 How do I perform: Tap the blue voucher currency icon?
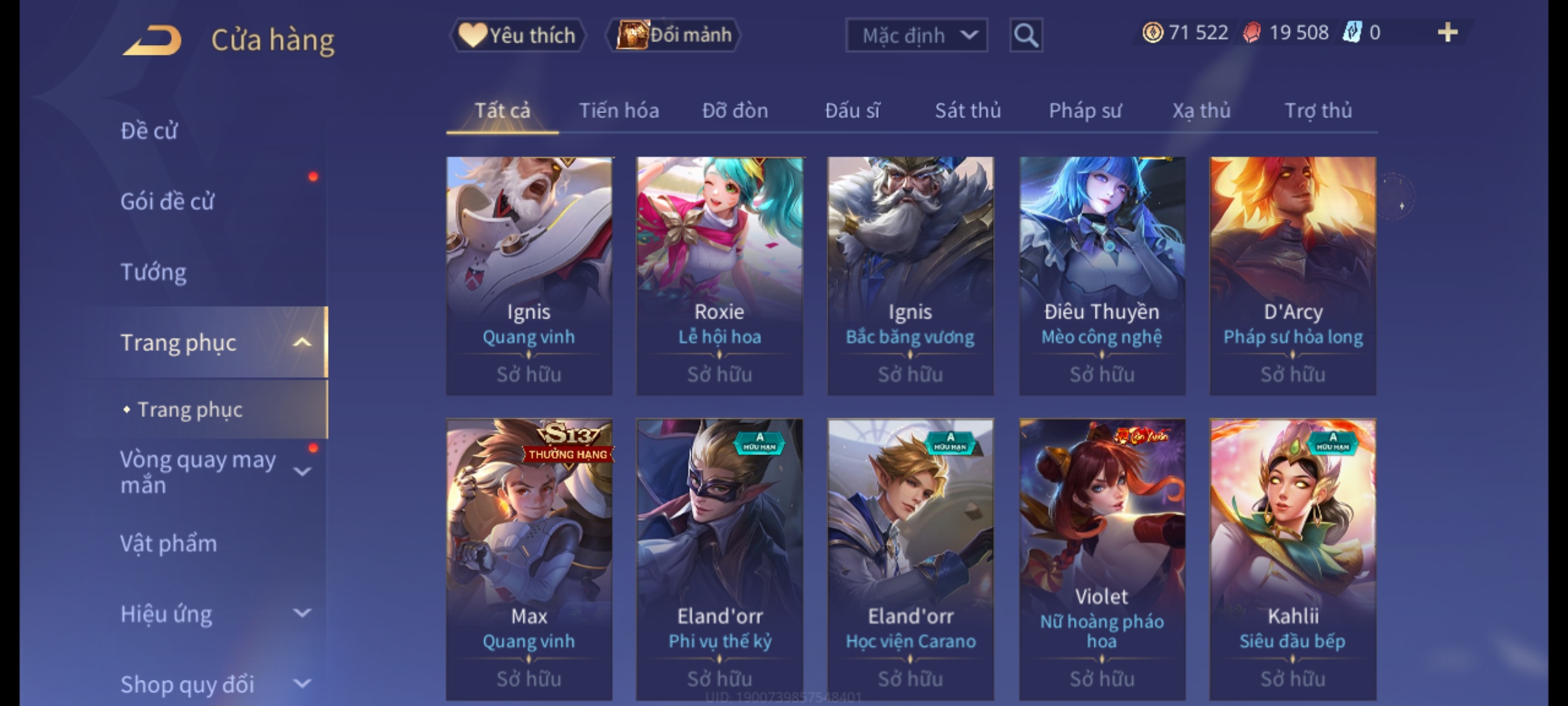point(1352,33)
